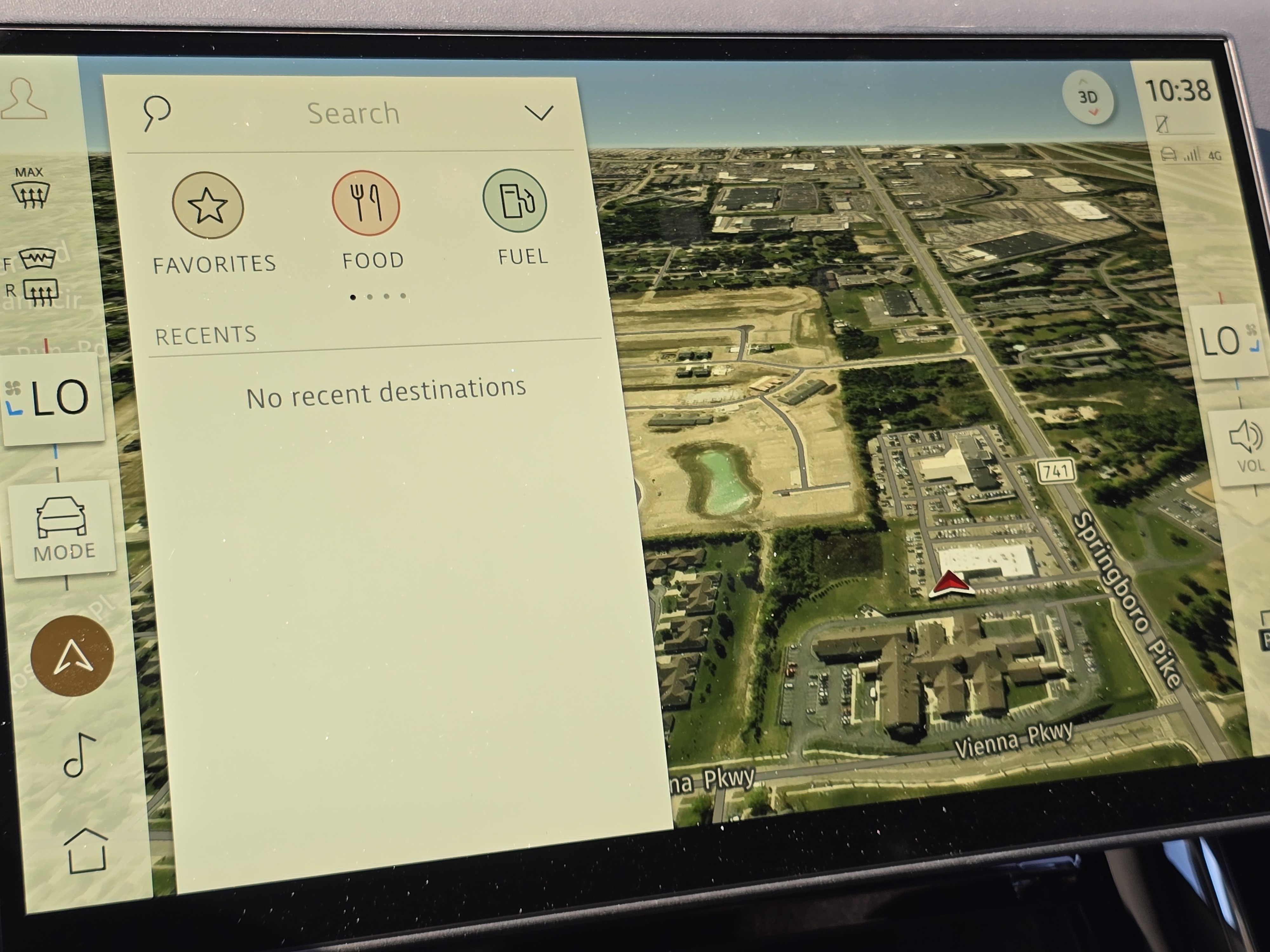Select fourth category page dot
The image size is (1270, 952).
[403, 296]
